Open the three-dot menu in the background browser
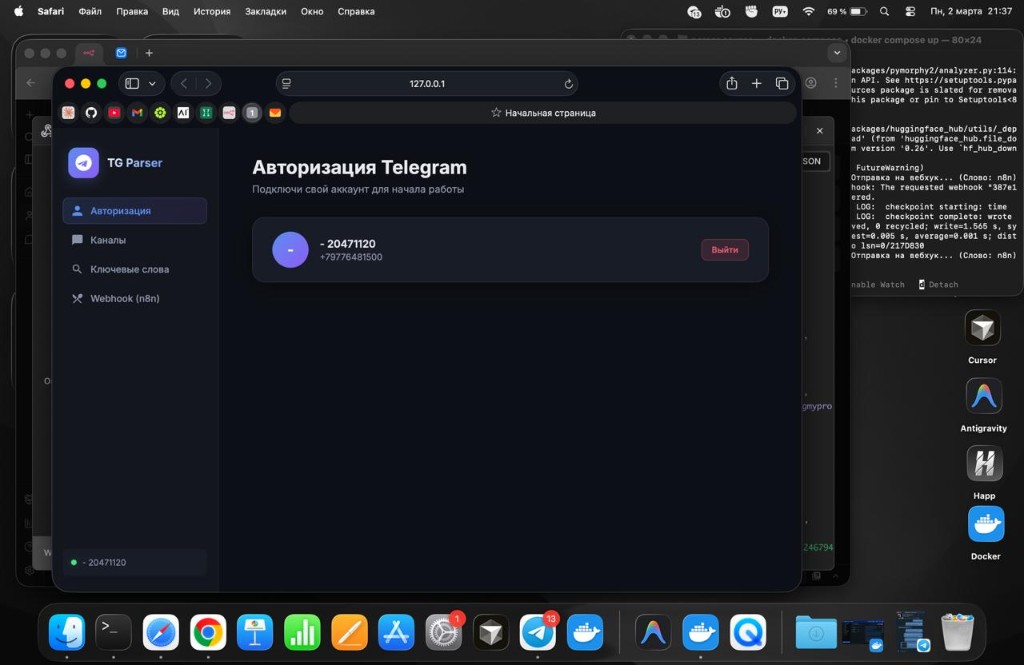This screenshot has height=665, width=1024. pos(836,83)
